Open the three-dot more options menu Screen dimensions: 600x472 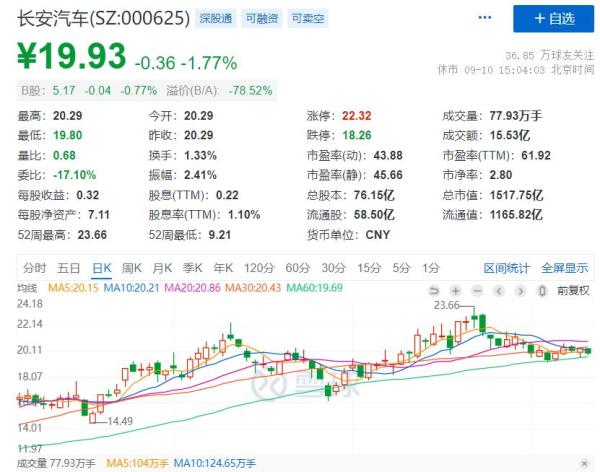(x=484, y=18)
